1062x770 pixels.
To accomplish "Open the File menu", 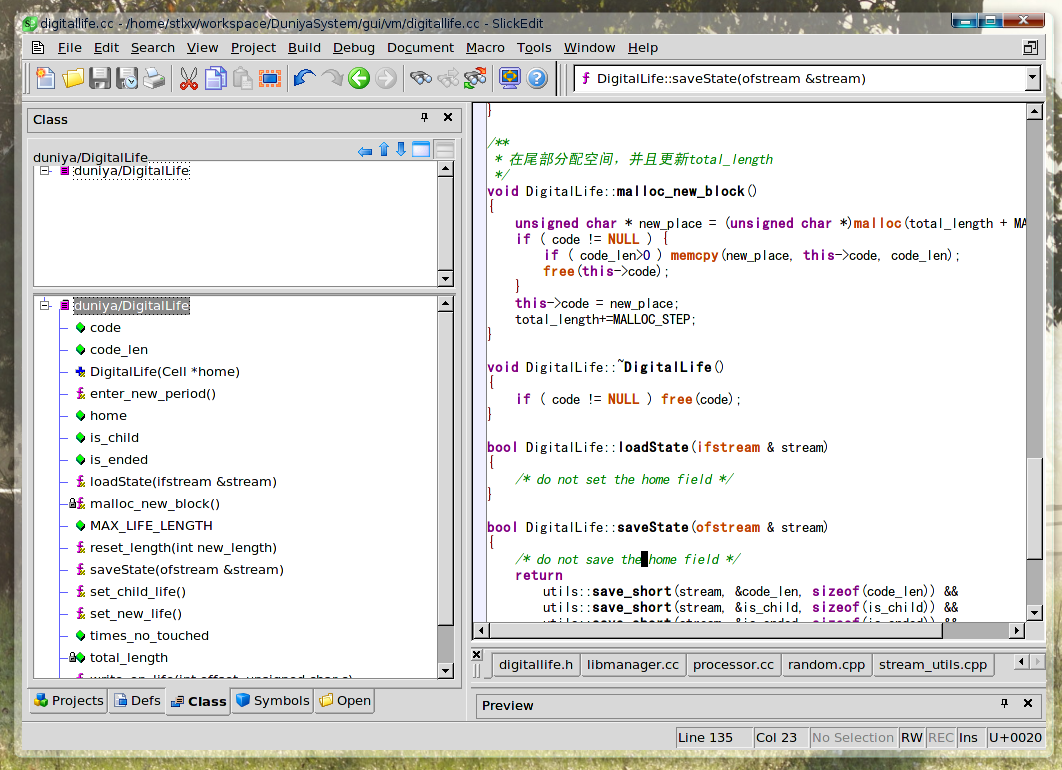I will point(70,47).
